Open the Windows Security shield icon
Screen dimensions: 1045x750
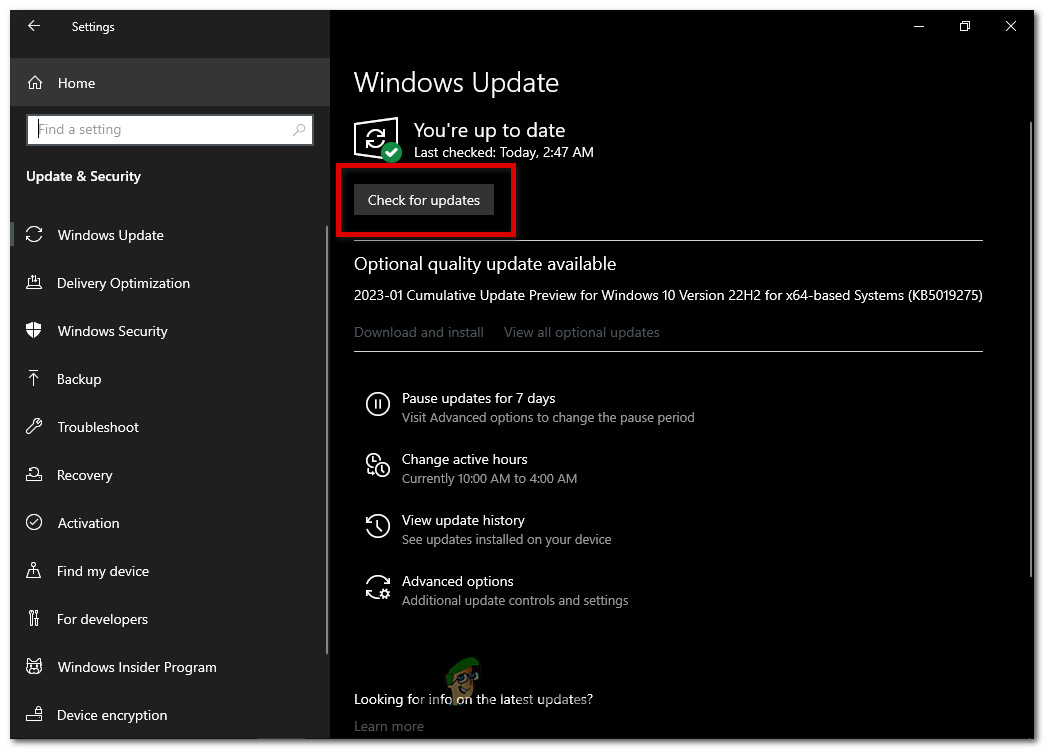coord(36,331)
